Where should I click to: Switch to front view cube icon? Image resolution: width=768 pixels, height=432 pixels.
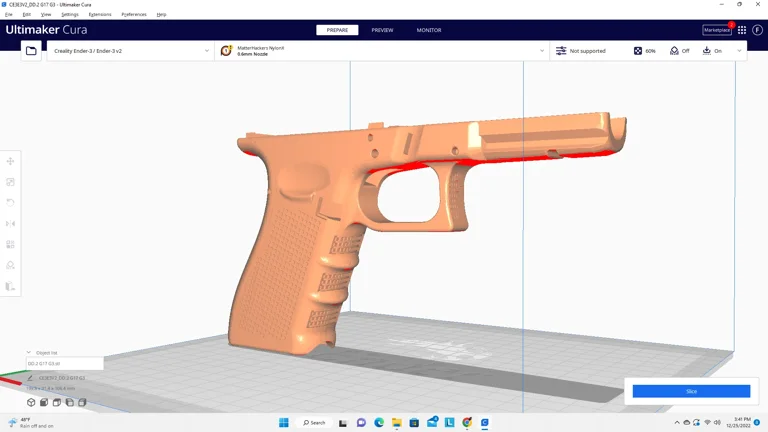pos(44,402)
